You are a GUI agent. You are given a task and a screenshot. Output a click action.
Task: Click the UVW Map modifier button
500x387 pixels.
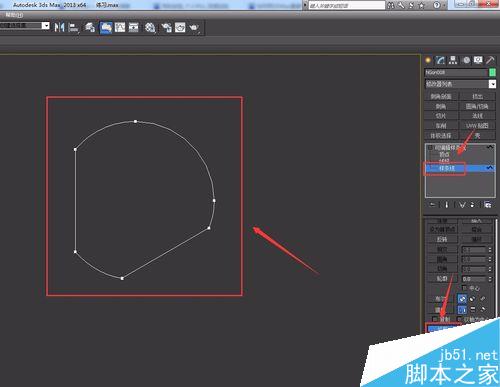click(477, 126)
